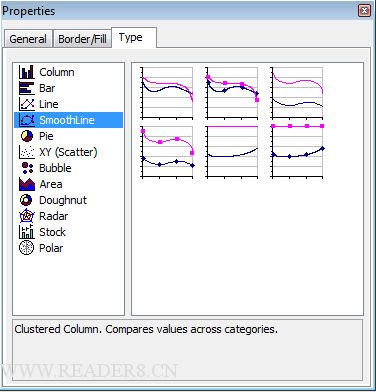Click the Type tab

click(x=134, y=38)
